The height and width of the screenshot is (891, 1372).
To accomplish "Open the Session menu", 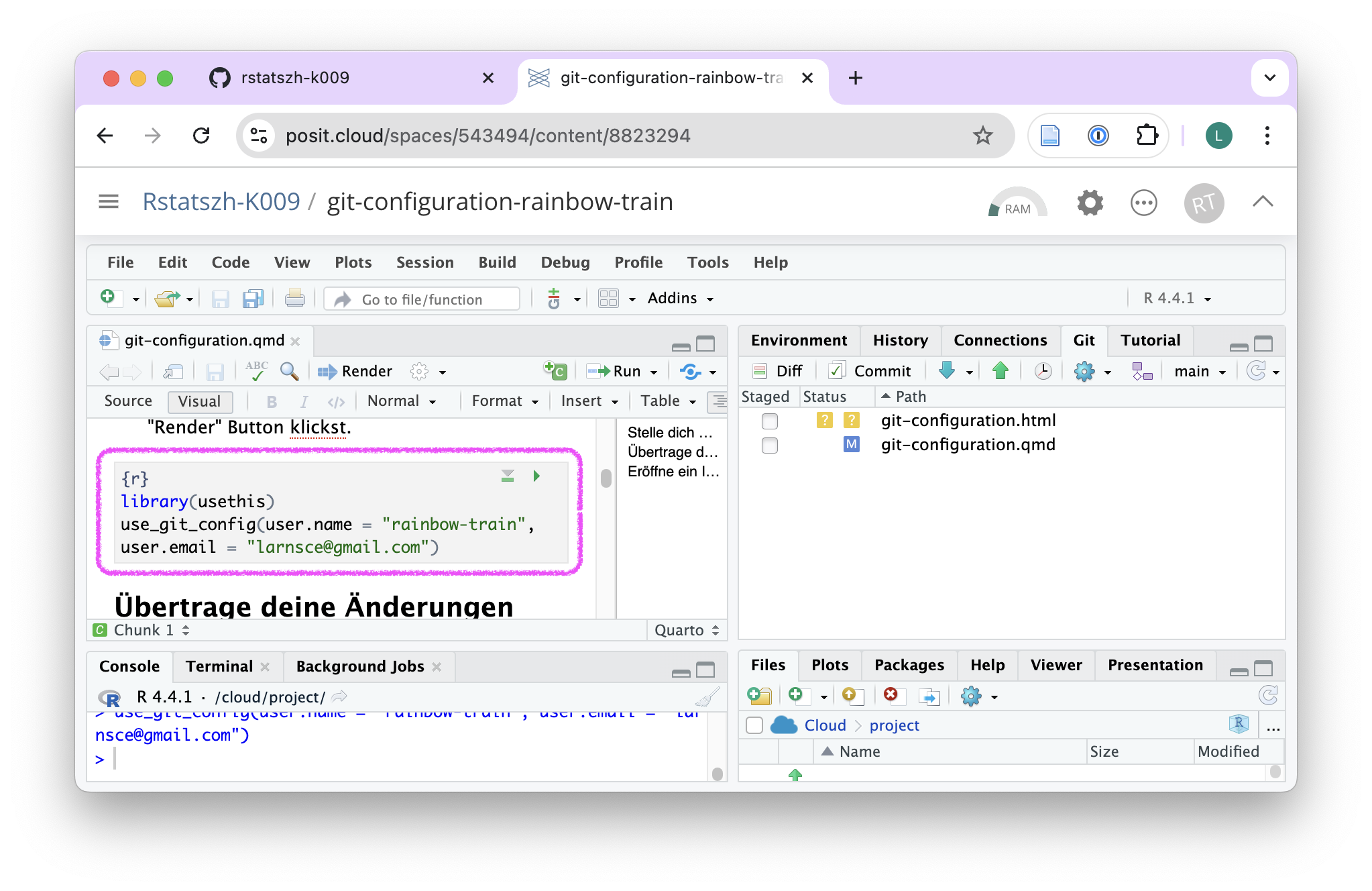I will [x=424, y=262].
